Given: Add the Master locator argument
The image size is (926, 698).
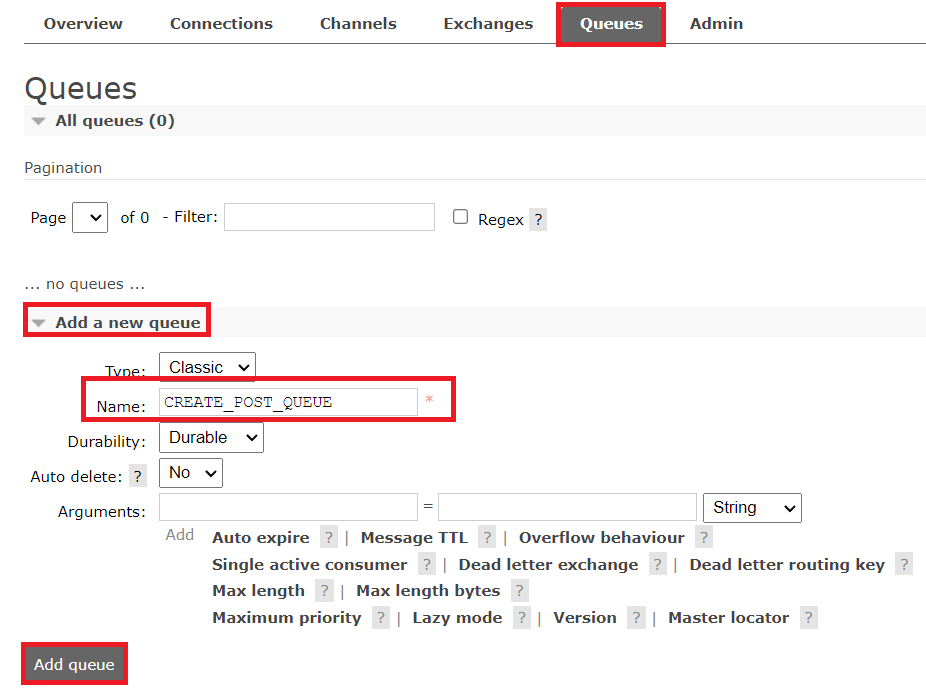Looking at the screenshot, I should pyautogui.click(x=728, y=618).
